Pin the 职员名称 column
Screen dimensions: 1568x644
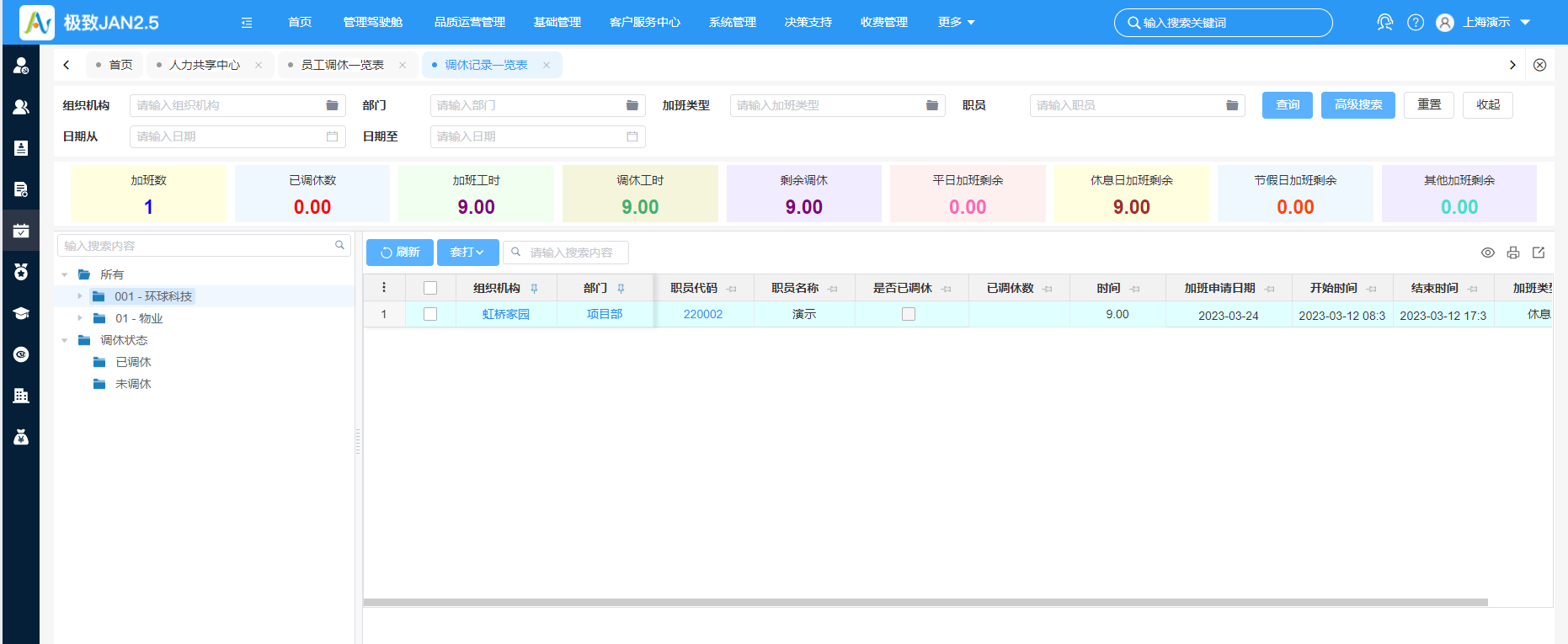pyautogui.click(x=833, y=289)
